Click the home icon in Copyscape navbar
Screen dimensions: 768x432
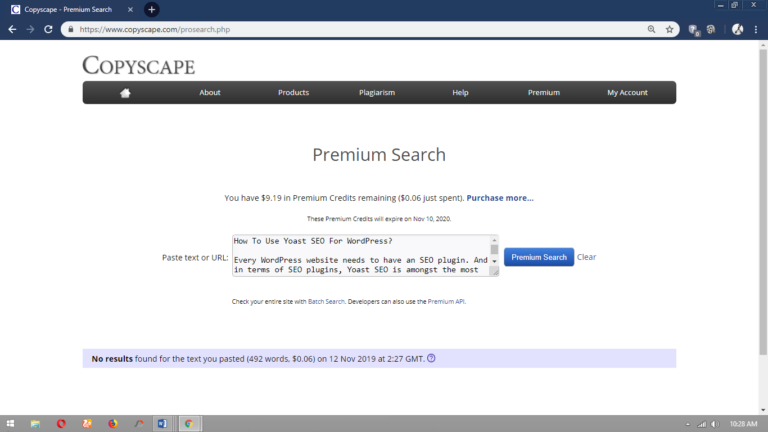pos(125,93)
